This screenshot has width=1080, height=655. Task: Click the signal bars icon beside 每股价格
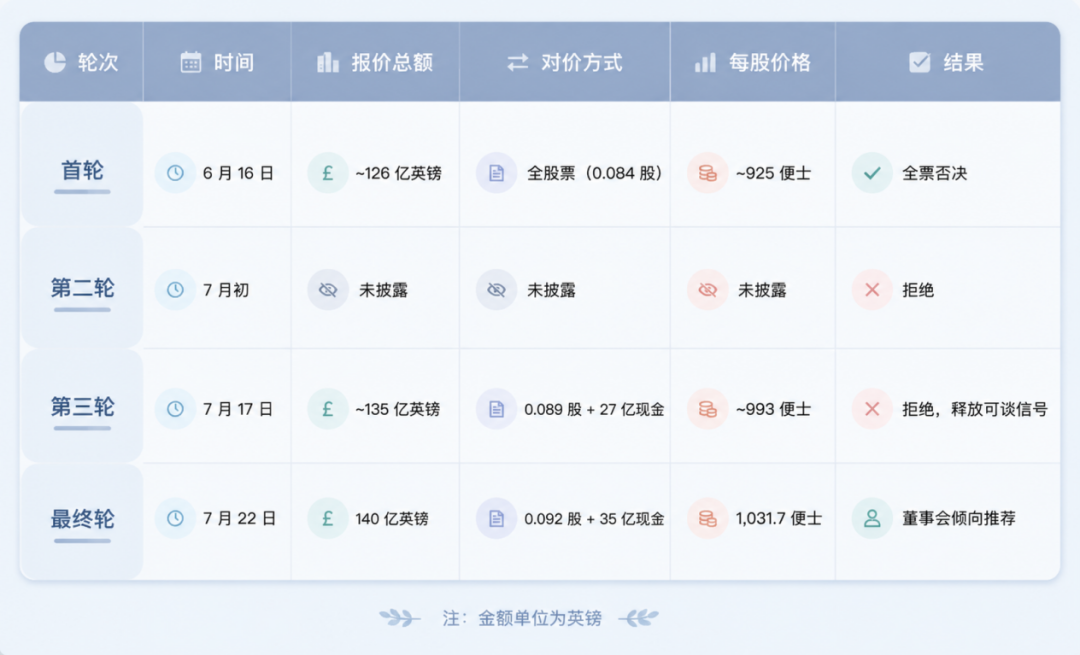pos(705,63)
